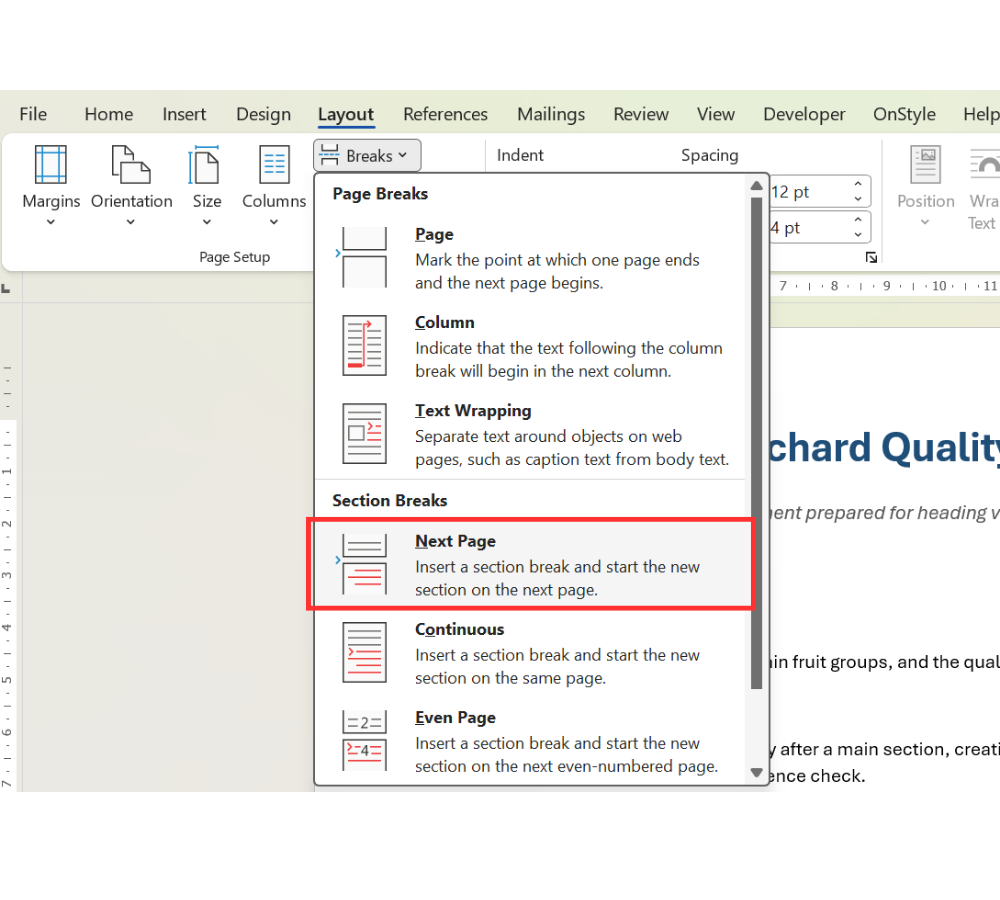Image resolution: width=1000 pixels, height=900 pixels.
Task: Expand the Size dropdown arrow
Action: (x=207, y=222)
